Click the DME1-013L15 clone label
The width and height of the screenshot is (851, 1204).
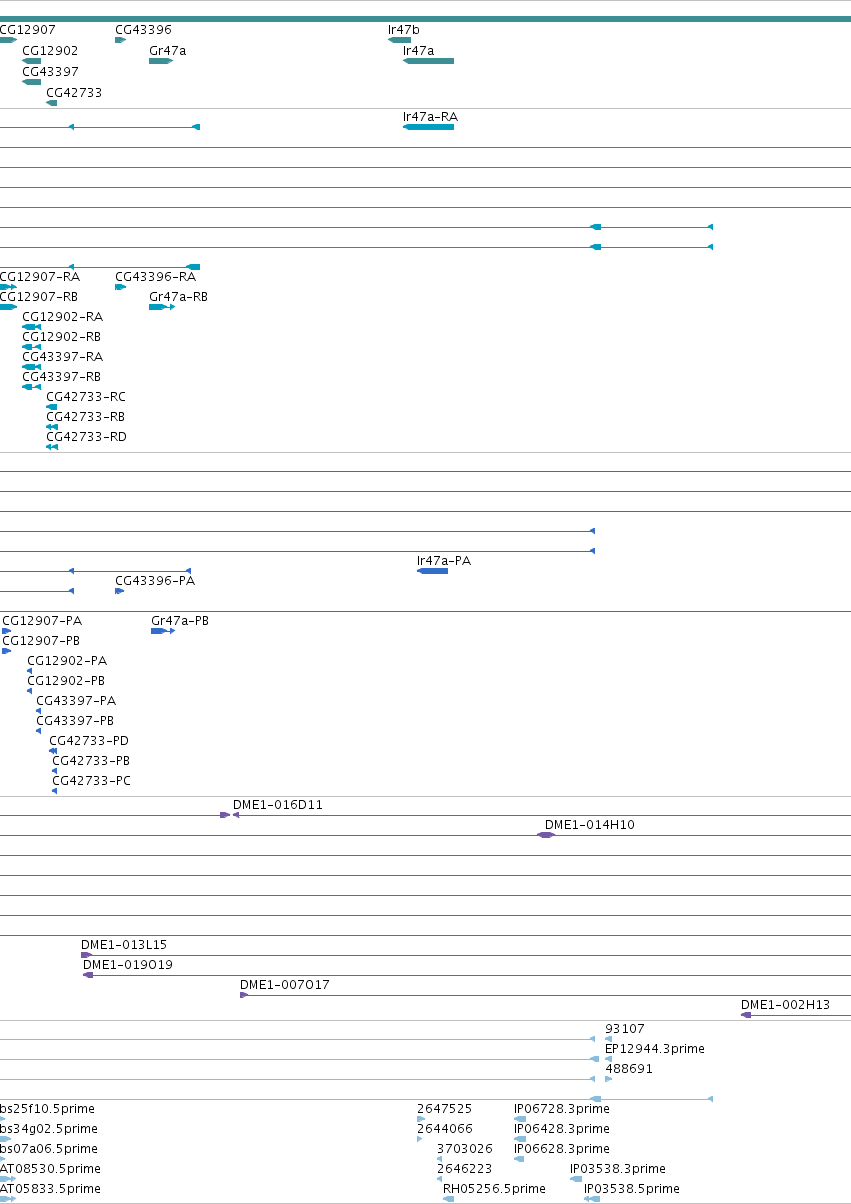(x=124, y=944)
